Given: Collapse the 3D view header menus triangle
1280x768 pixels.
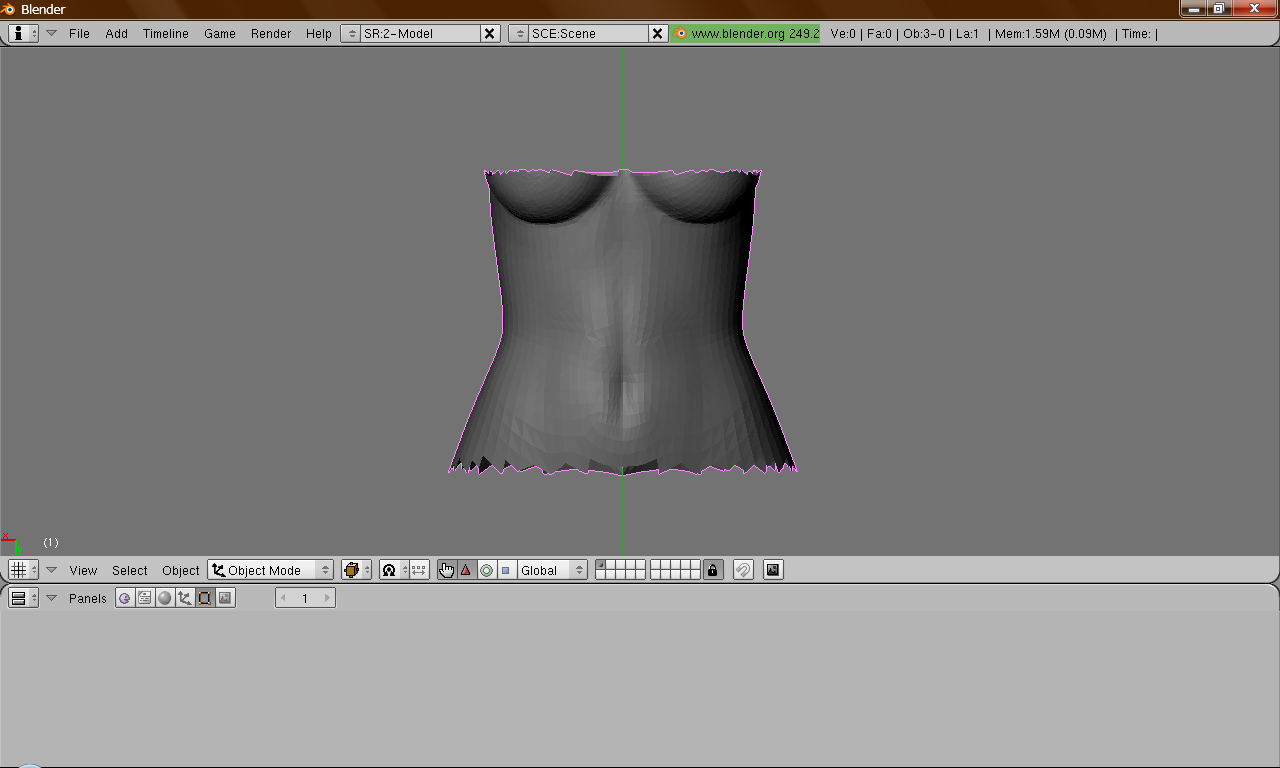Looking at the screenshot, I should point(52,570).
